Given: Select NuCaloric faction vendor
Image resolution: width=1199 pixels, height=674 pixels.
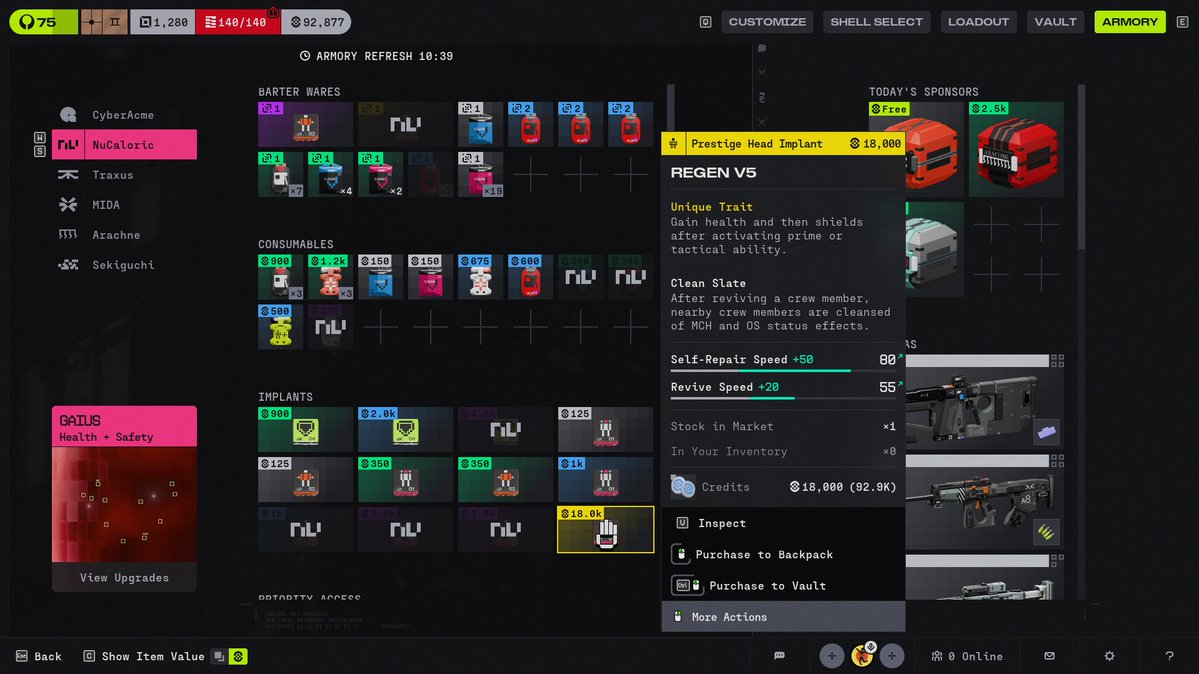Looking at the screenshot, I should (x=124, y=145).
